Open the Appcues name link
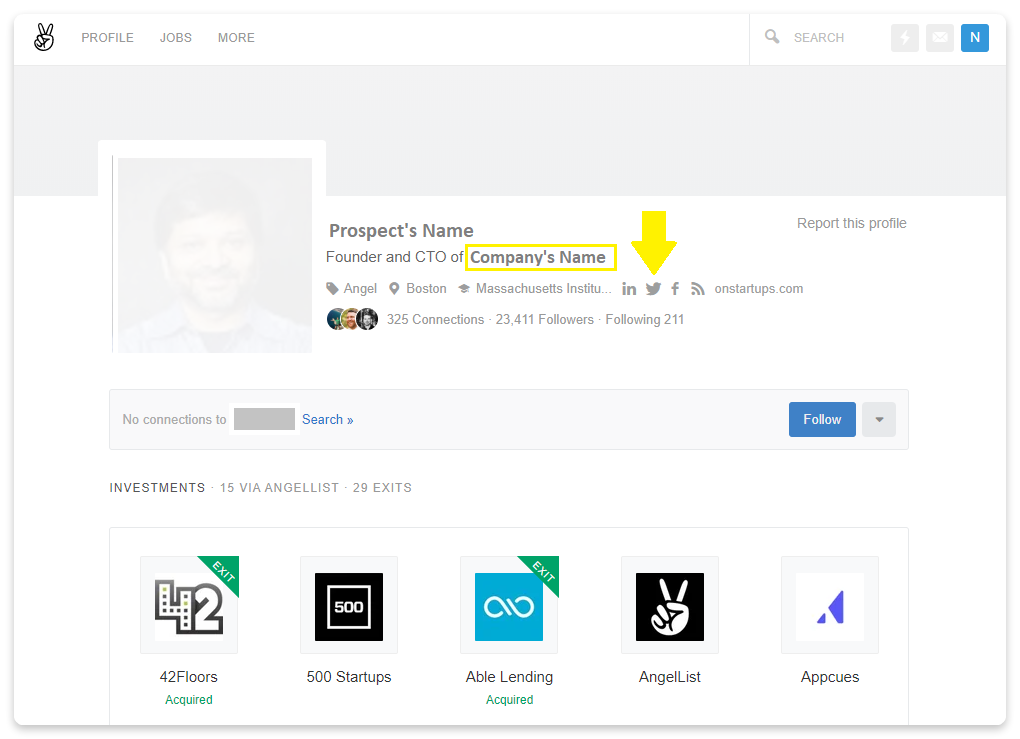1020x739 pixels. [830, 677]
